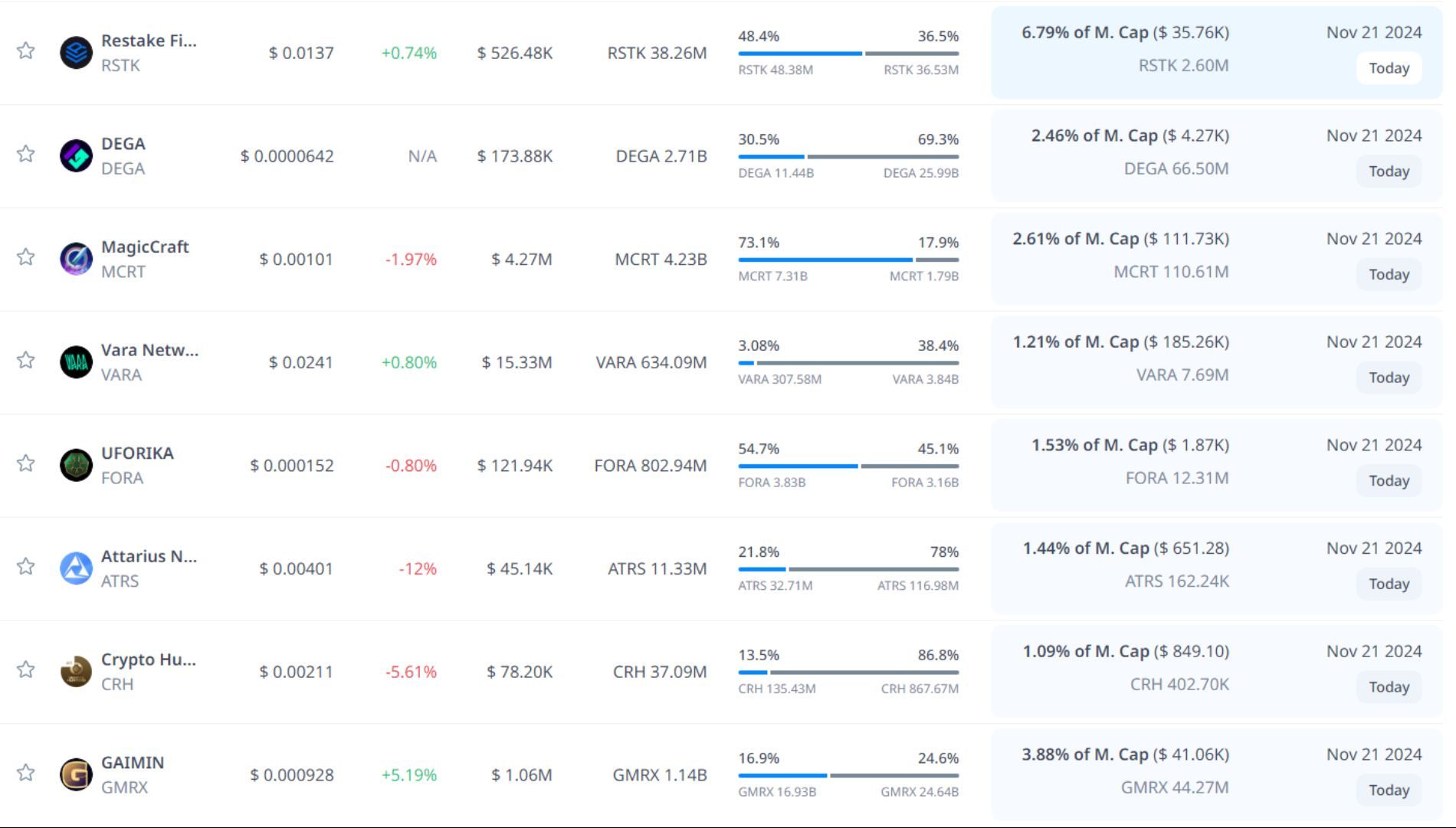This screenshot has width=1456, height=828.
Task: Click the Attarius Network ATRS logo icon
Action: [x=76, y=568]
